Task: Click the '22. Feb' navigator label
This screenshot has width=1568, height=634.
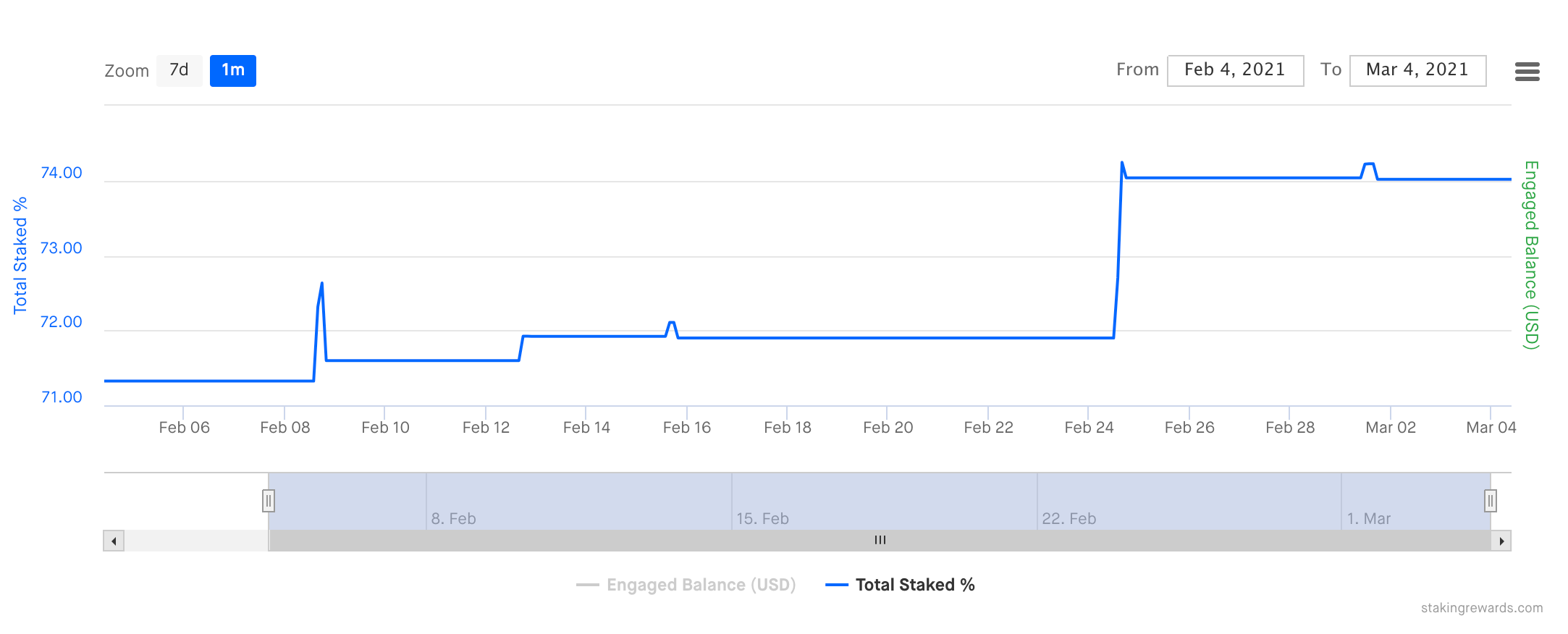Action: point(1068,519)
